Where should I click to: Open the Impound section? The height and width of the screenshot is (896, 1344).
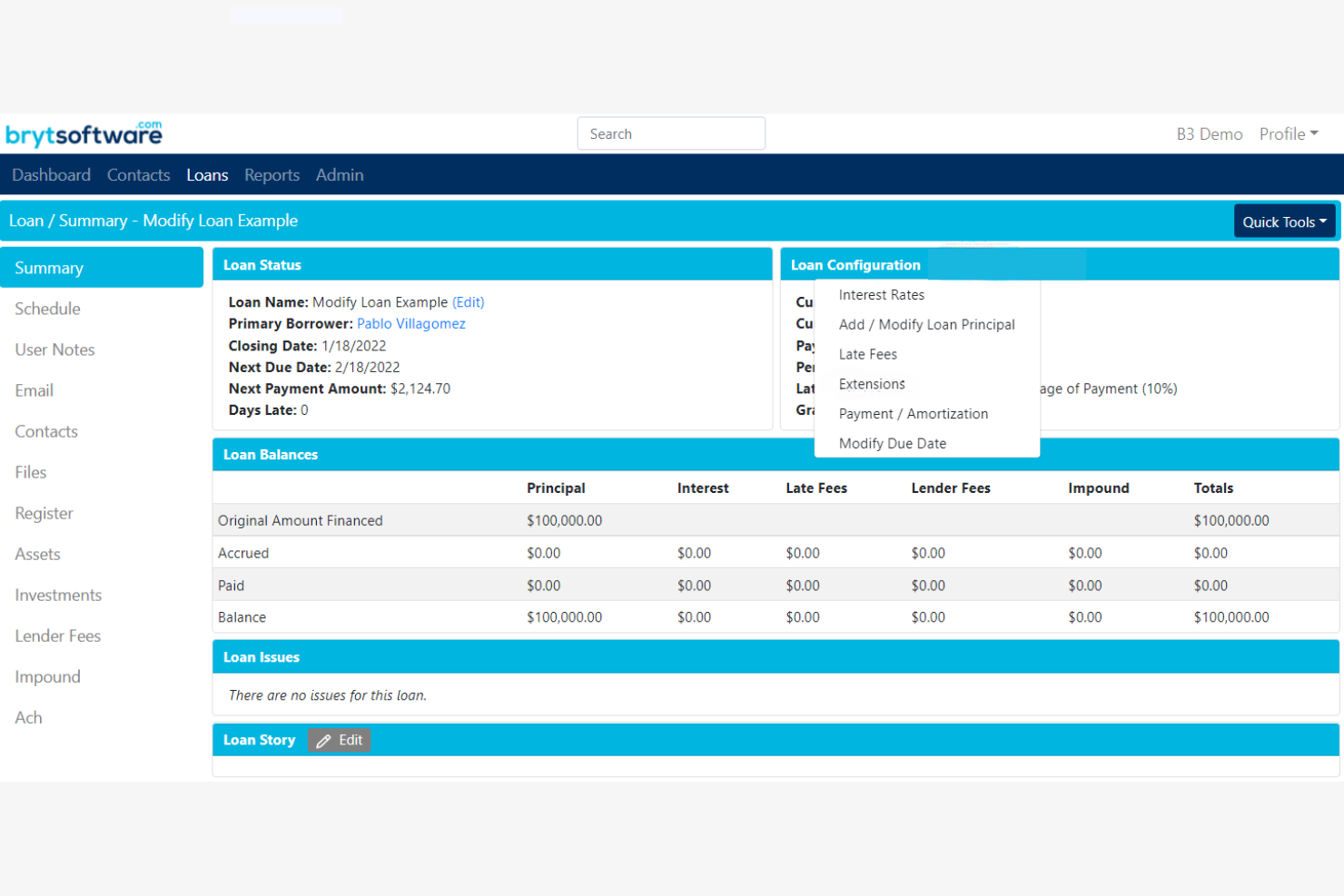47,676
